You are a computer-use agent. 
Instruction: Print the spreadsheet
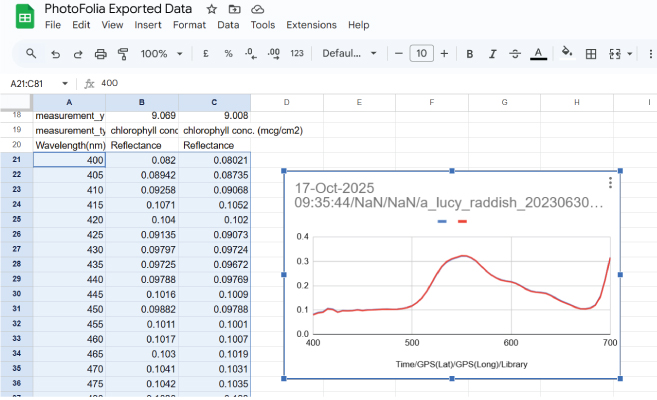100,54
